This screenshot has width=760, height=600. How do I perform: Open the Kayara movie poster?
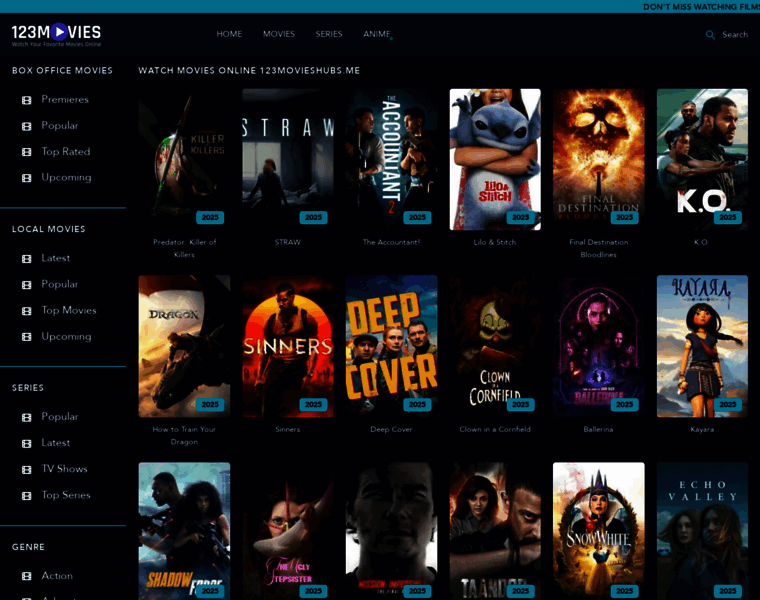pyautogui.click(x=702, y=346)
